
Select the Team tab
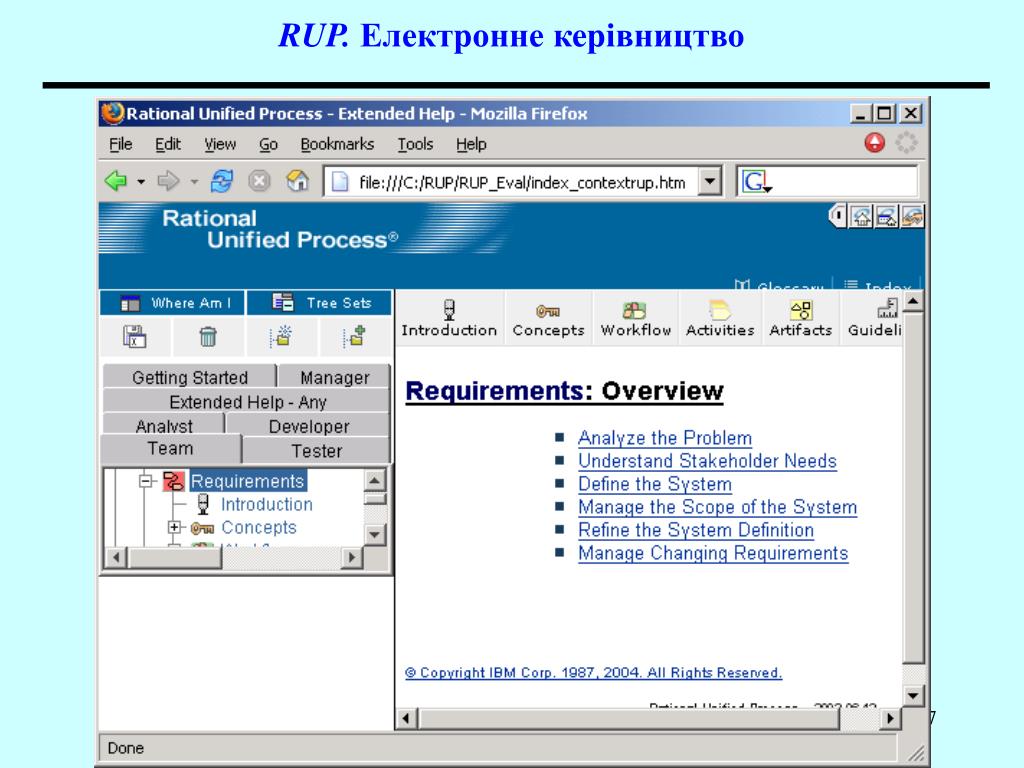tap(170, 449)
